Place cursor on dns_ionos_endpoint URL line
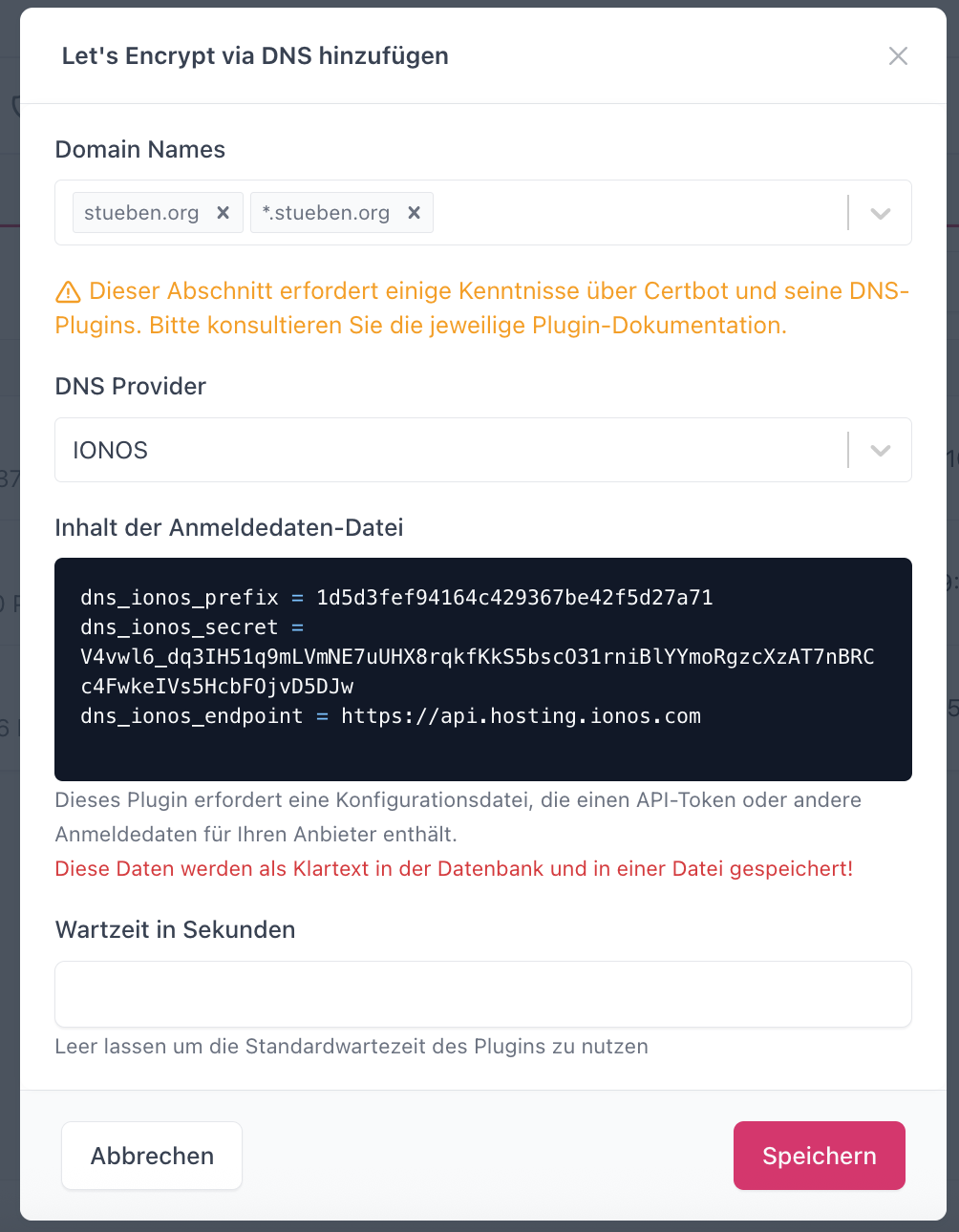 521,716
